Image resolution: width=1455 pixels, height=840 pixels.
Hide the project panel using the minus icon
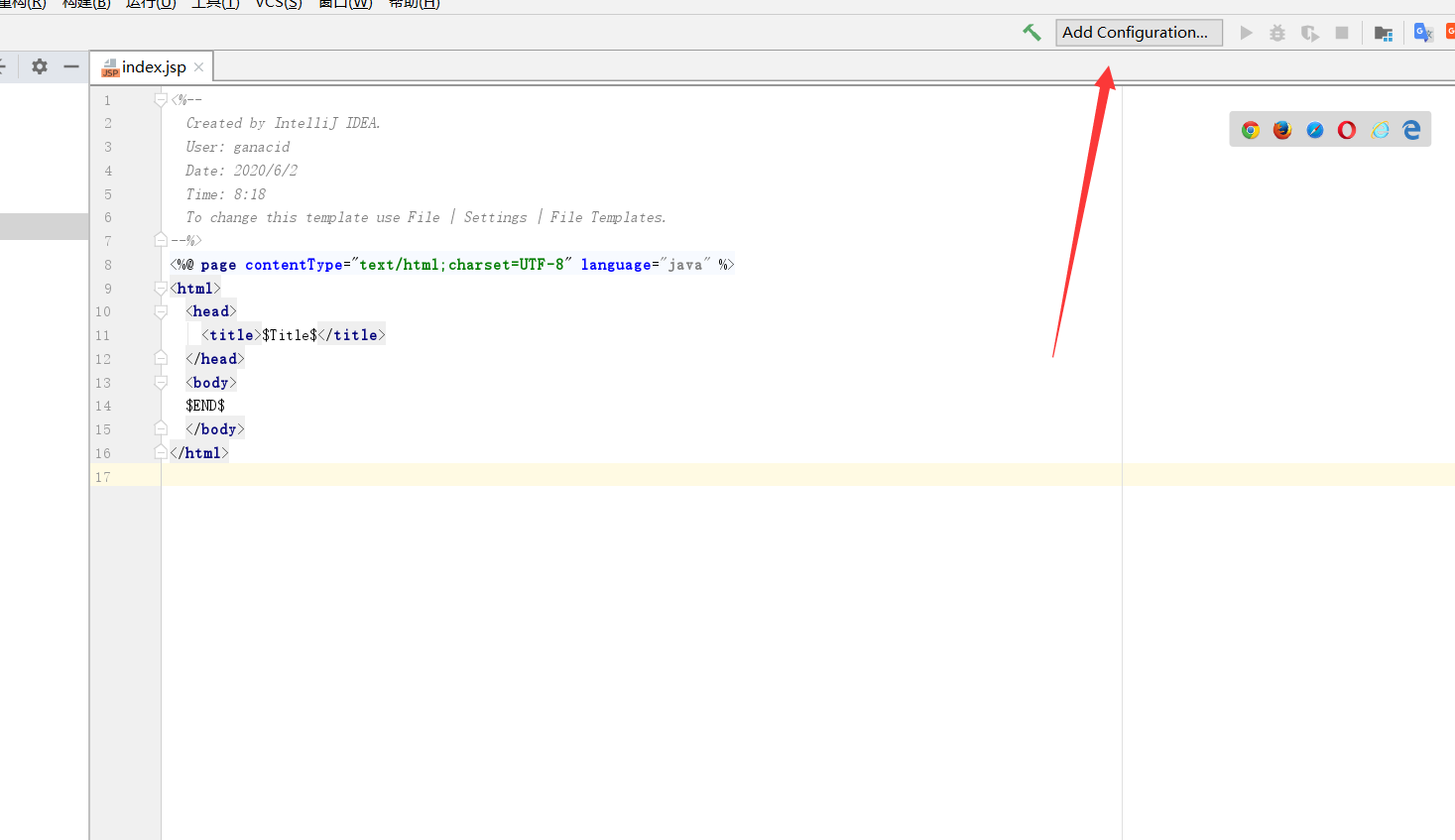[x=71, y=66]
